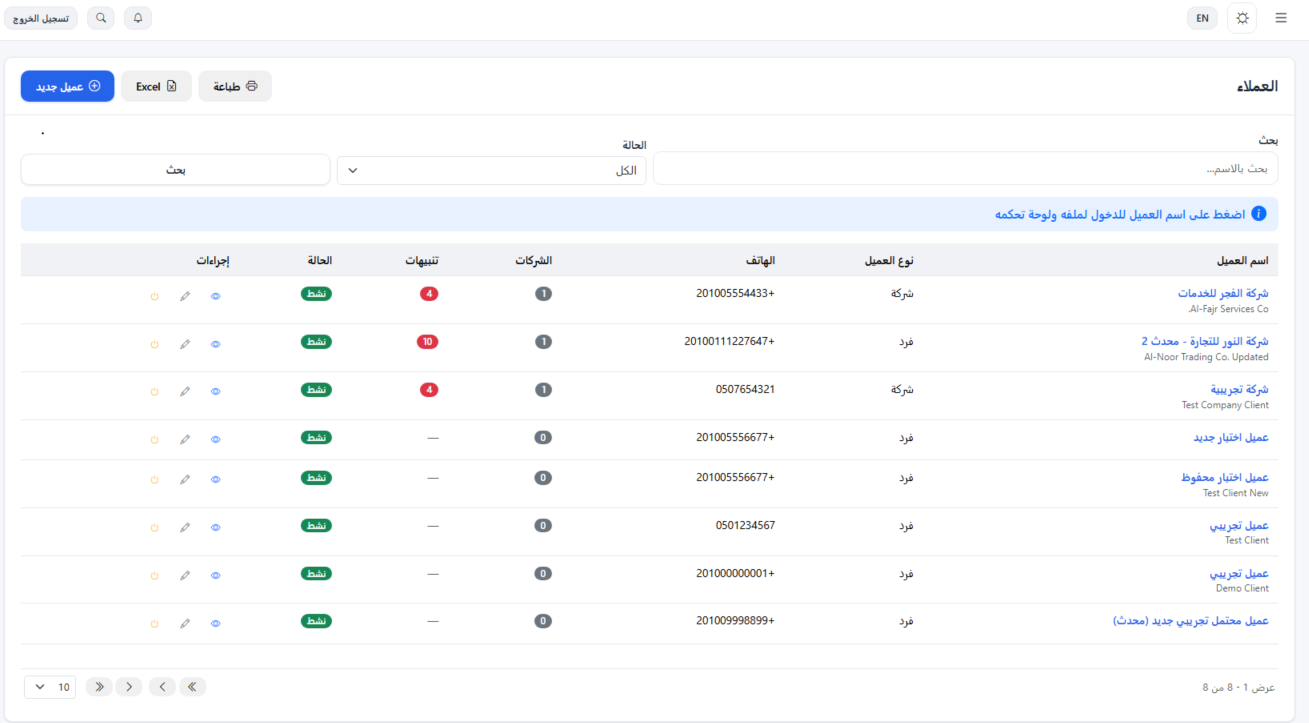Toggle power status for شركة الفجر للخدمات

click(154, 296)
